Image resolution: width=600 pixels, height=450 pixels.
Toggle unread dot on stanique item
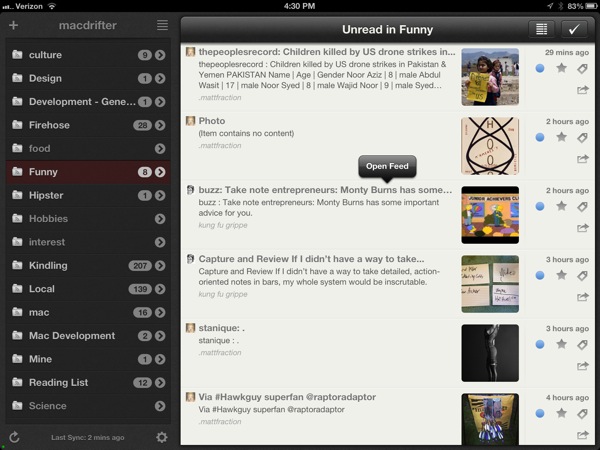click(x=540, y=344)
